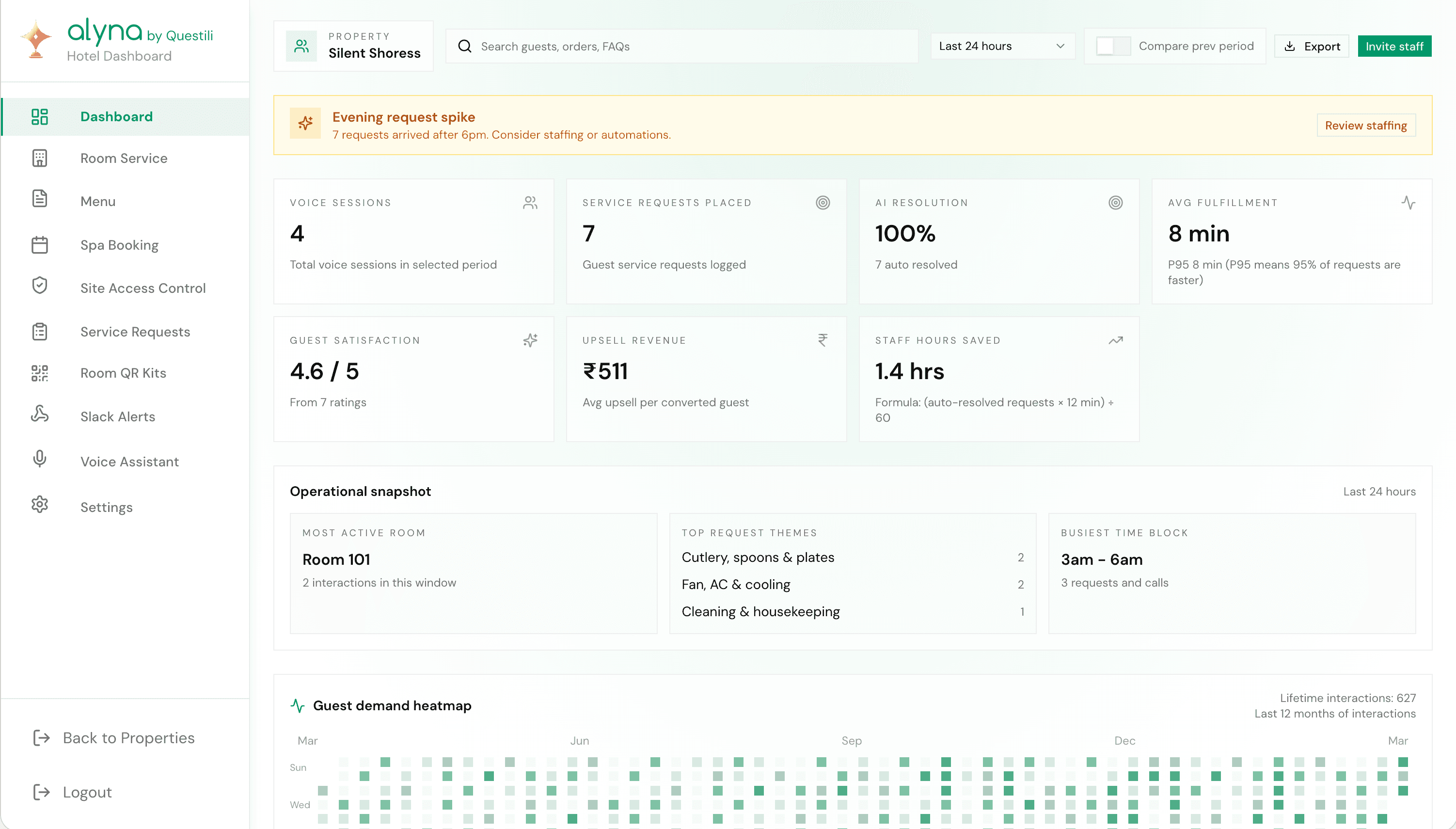Click the AI Resolution target icon
Image resolution: width=1456 pixels, height=829 pixels.
1115,203
